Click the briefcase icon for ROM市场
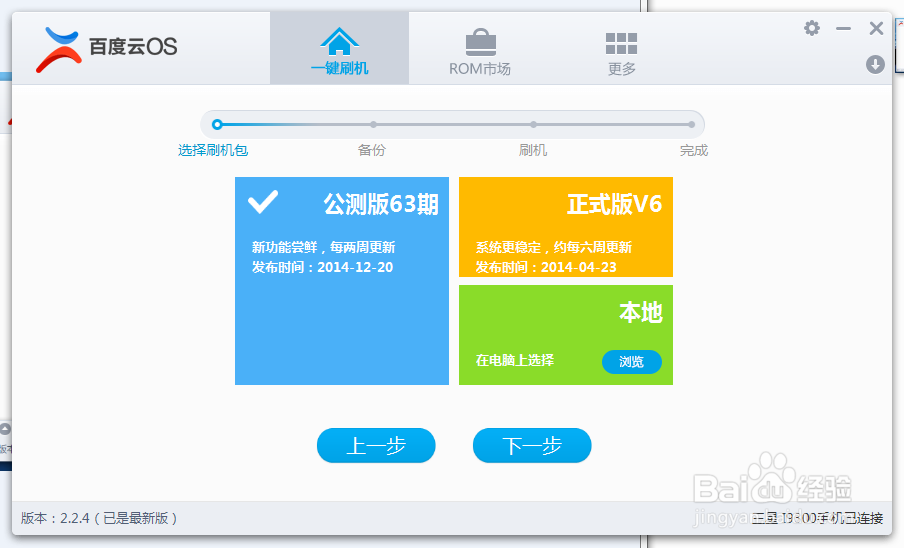The height and width of the screenshot is (548, 904). (x=480, y=42)
